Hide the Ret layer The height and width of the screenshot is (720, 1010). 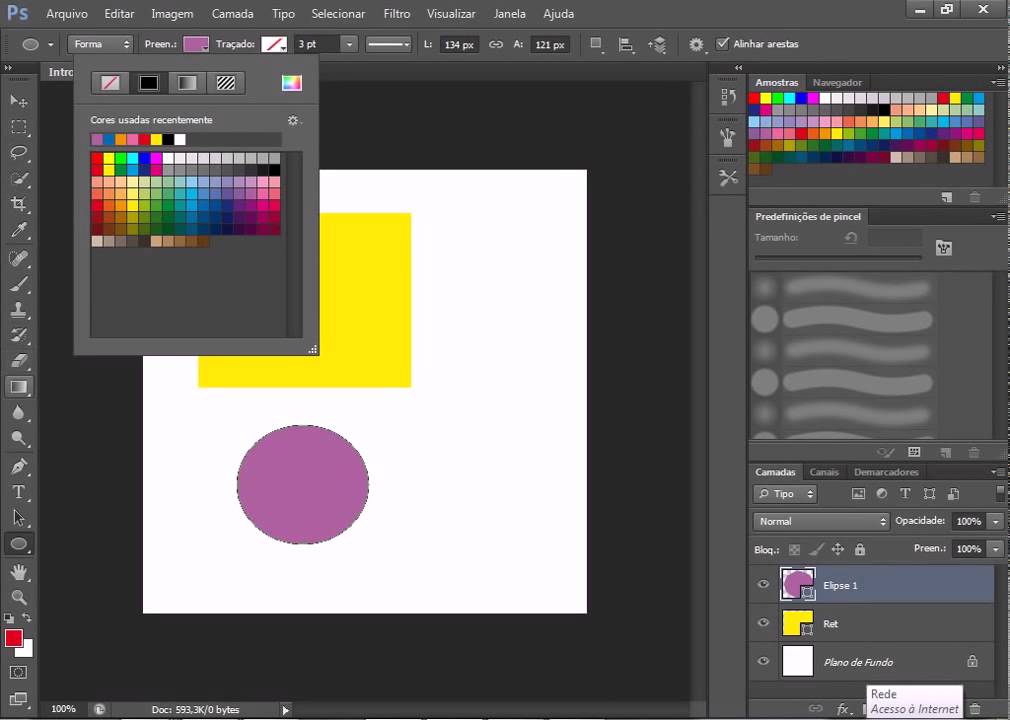pos(763,623)
